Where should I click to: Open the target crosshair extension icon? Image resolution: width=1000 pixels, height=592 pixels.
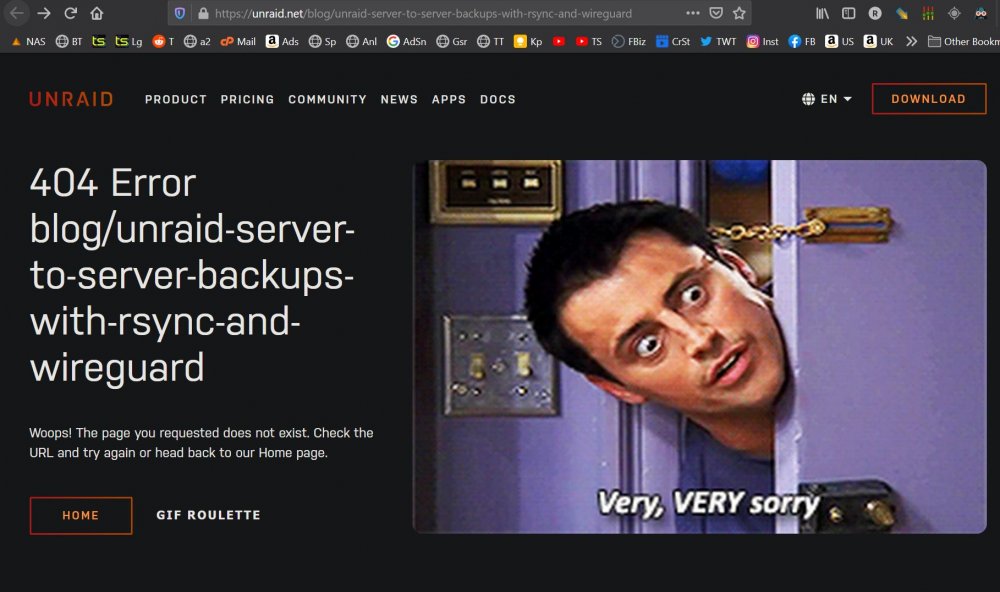954,13
